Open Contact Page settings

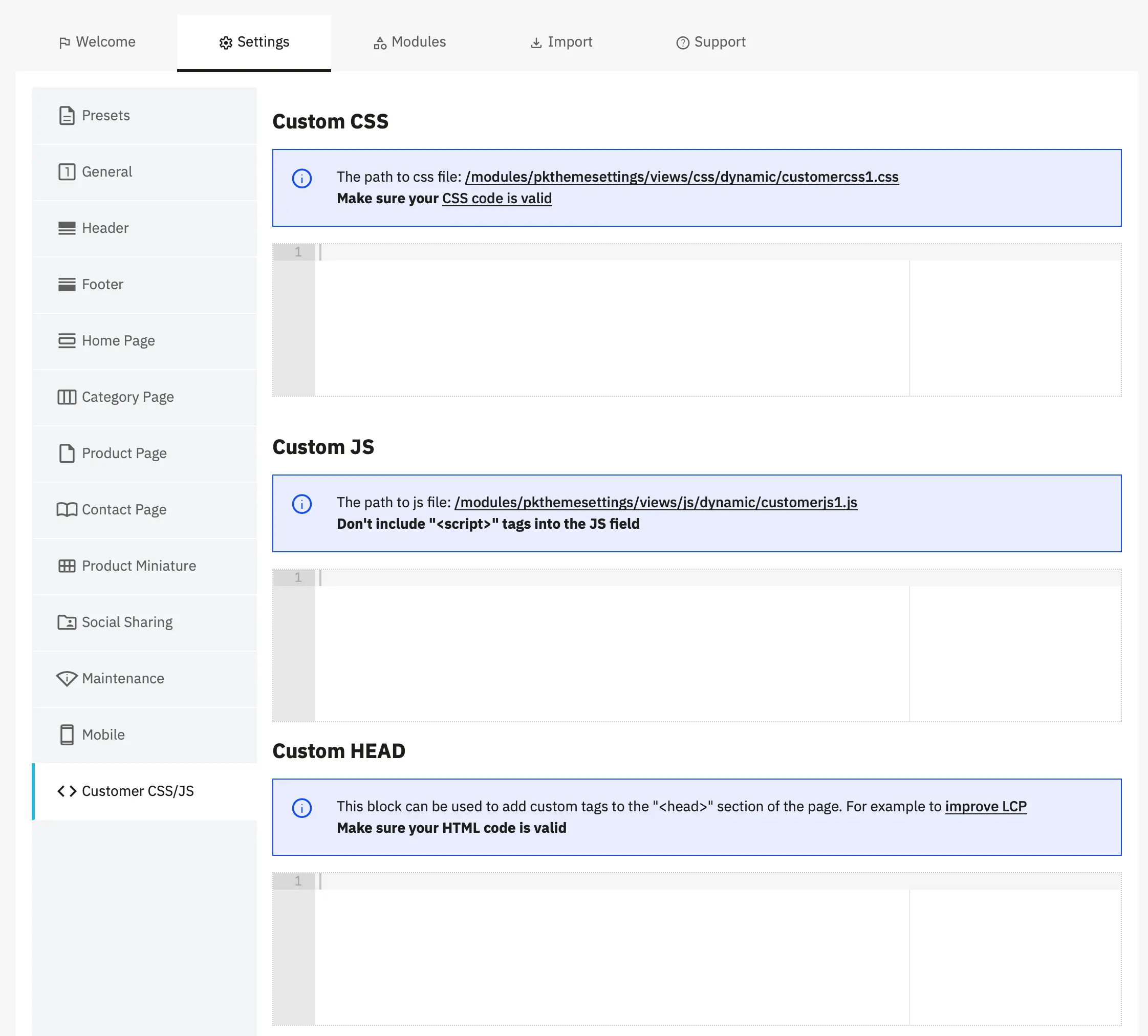(144, 509)
